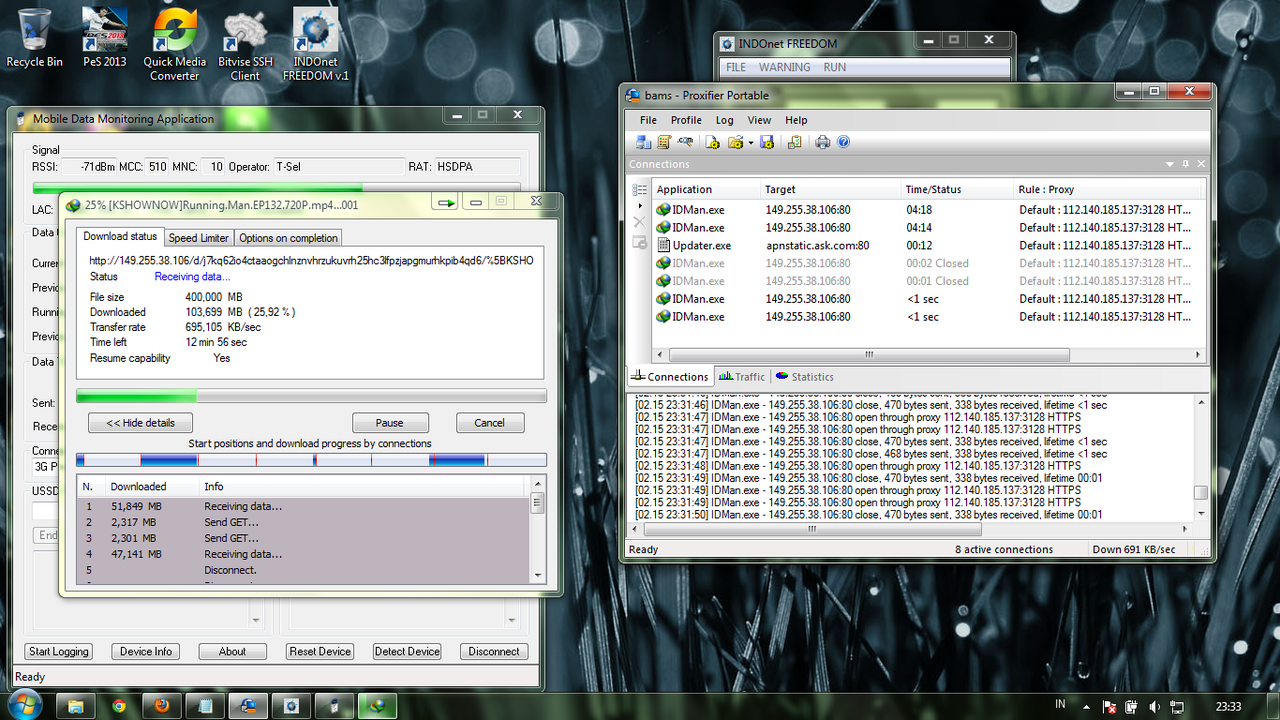The height and width of the screenshot is (720, 1280).
Task: Open the Options on completion tab
Action: (x=288, y=238)
